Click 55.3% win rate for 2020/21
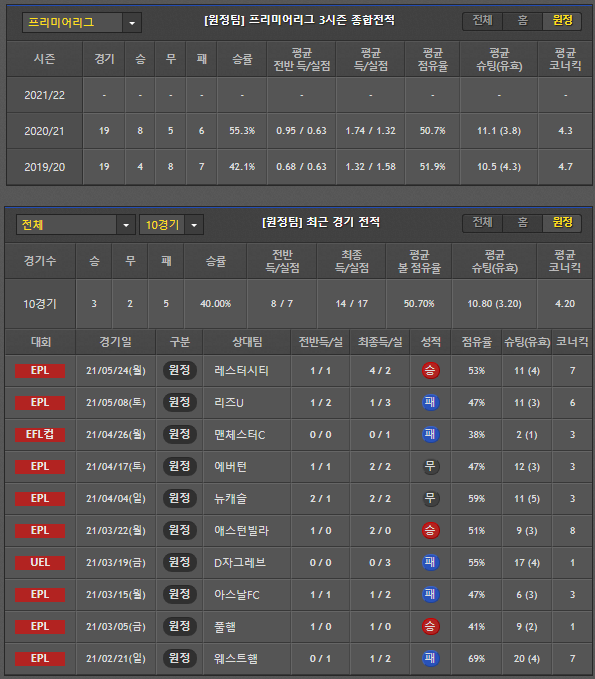The height and width of the screenshot is (679, 595). click(242, 131)
